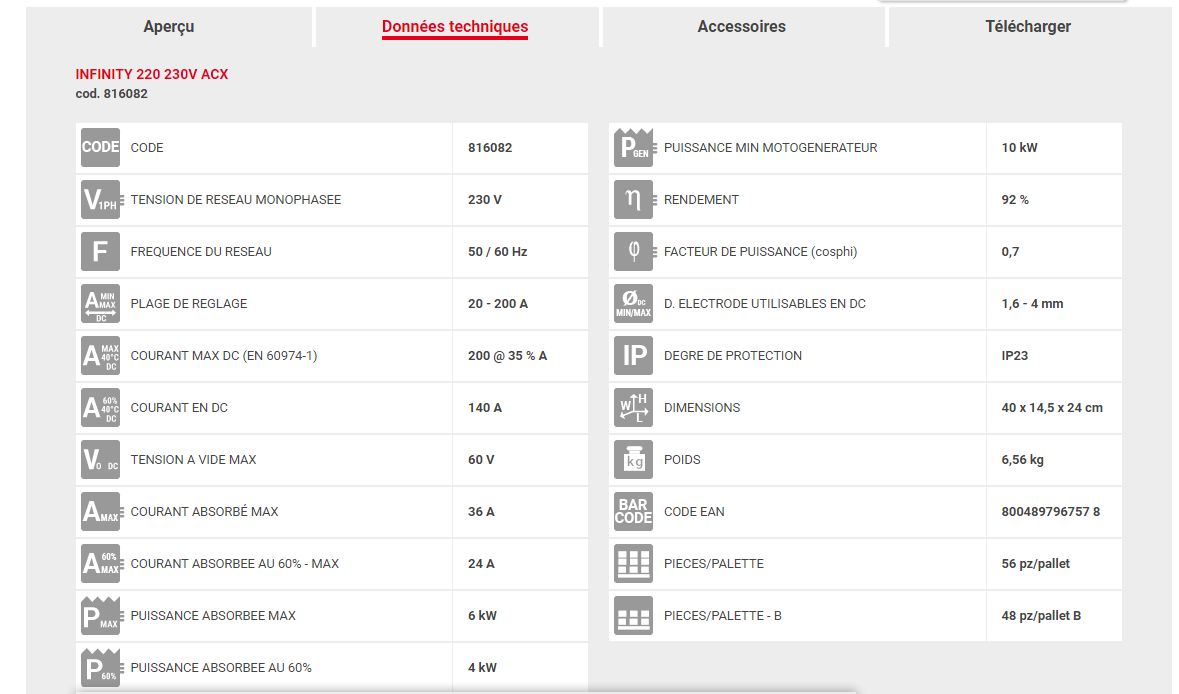Click the P GEN generator power icon
This screenshot has height=694, width=1179.
pos(633,148)
